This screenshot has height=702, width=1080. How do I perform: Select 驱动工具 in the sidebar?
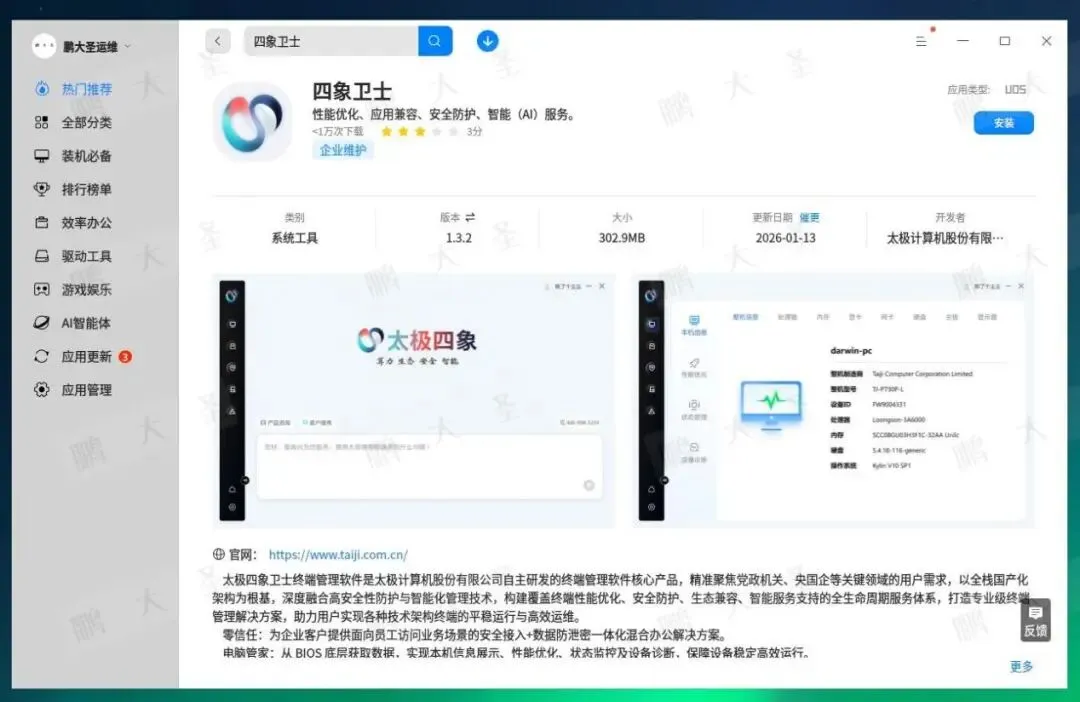[87, 256]
